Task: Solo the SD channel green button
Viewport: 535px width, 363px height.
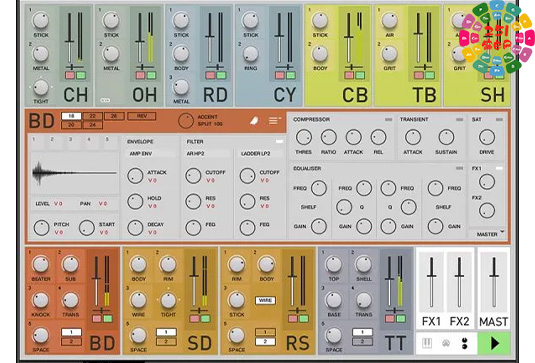Action: (205, 319)
